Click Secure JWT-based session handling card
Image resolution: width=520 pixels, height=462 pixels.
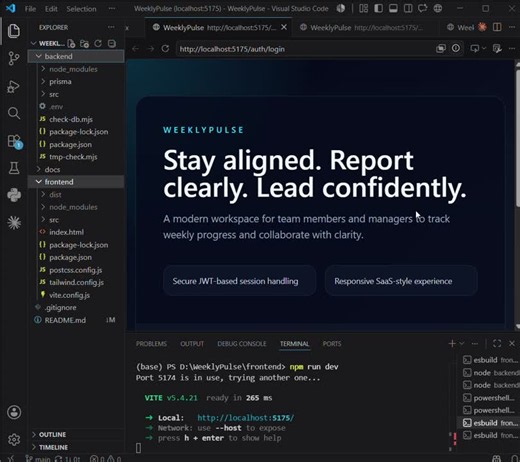pos(239,281)
